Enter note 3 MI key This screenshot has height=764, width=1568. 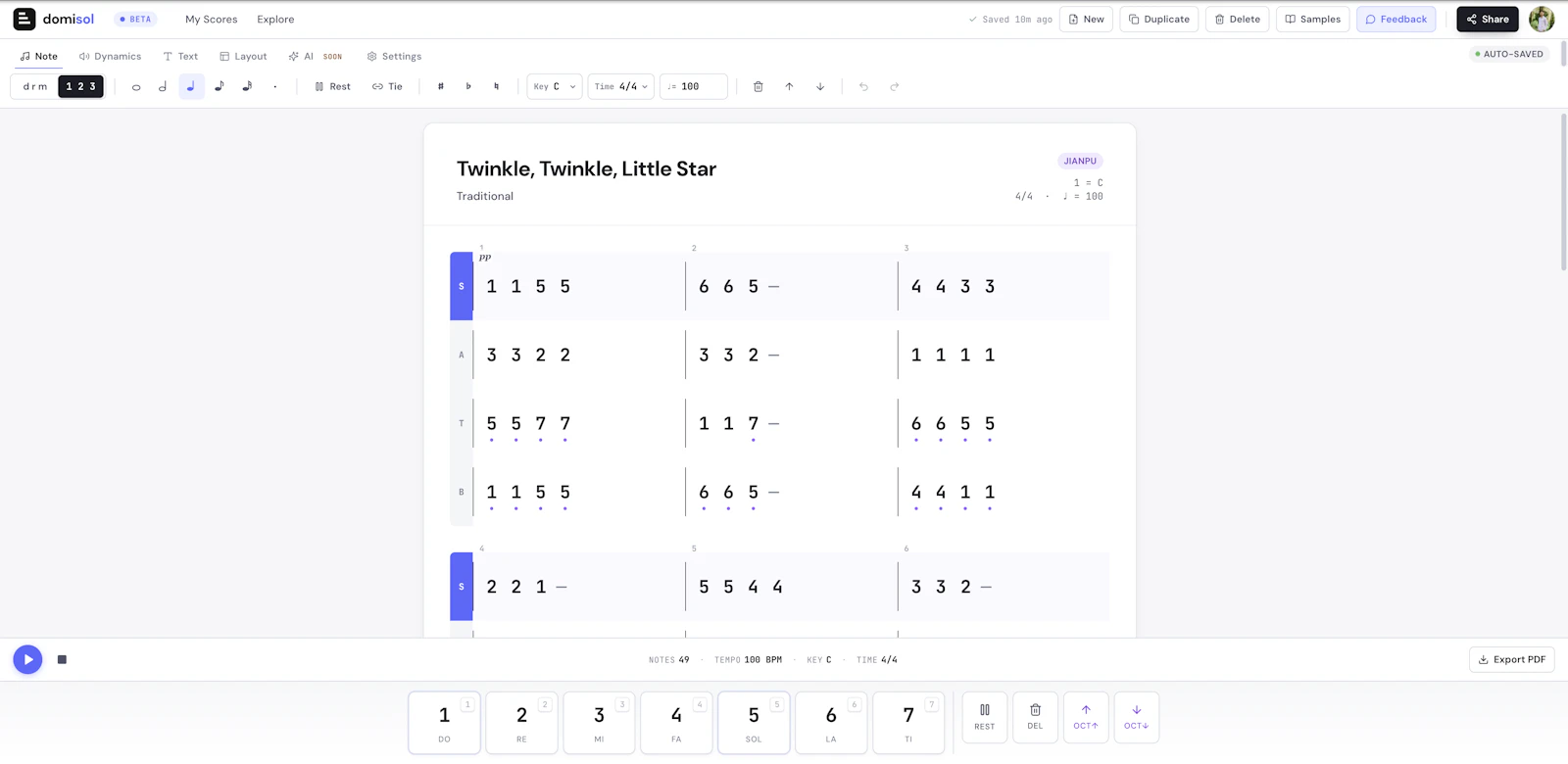pos(599,723)
